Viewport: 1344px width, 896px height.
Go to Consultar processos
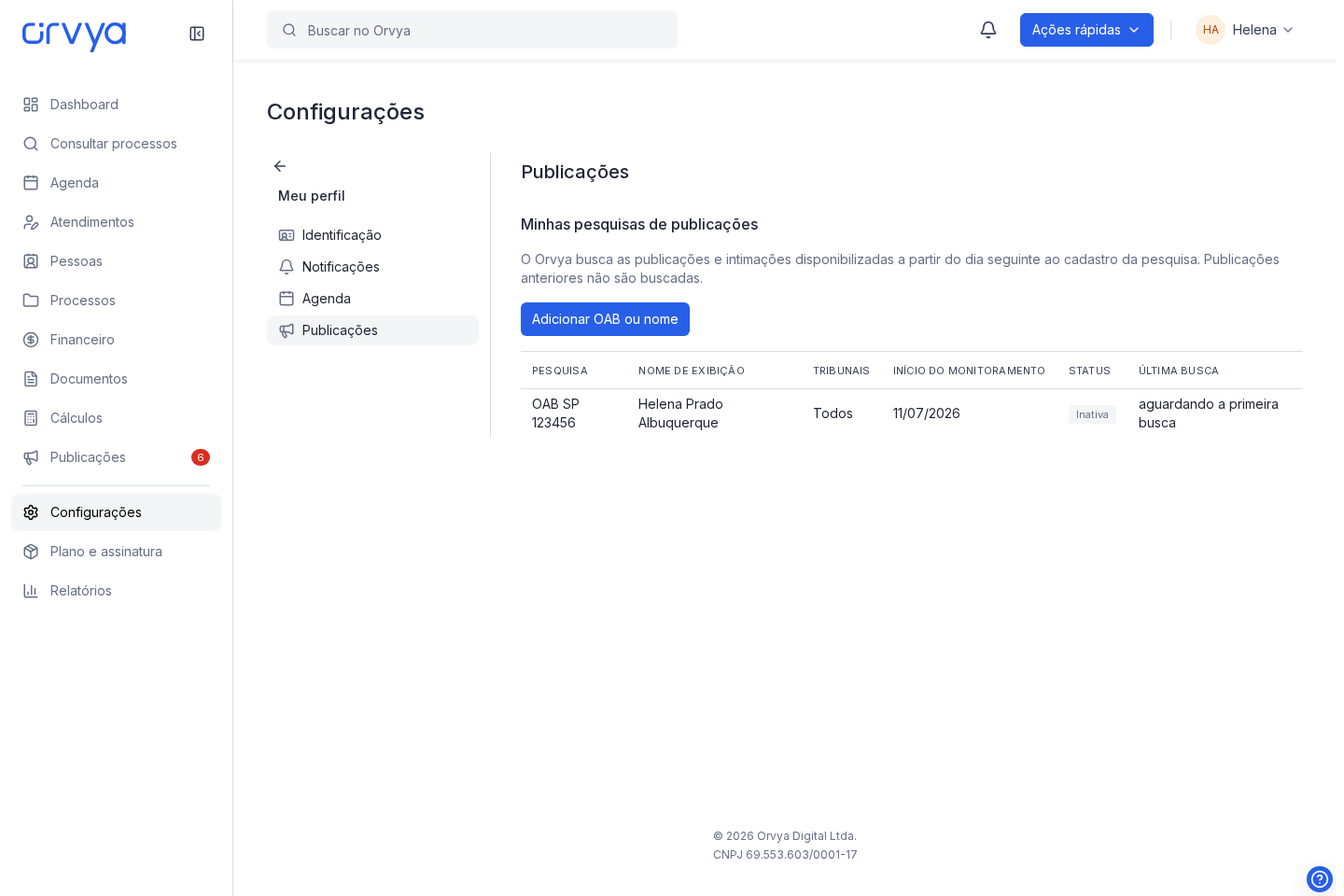116,144
